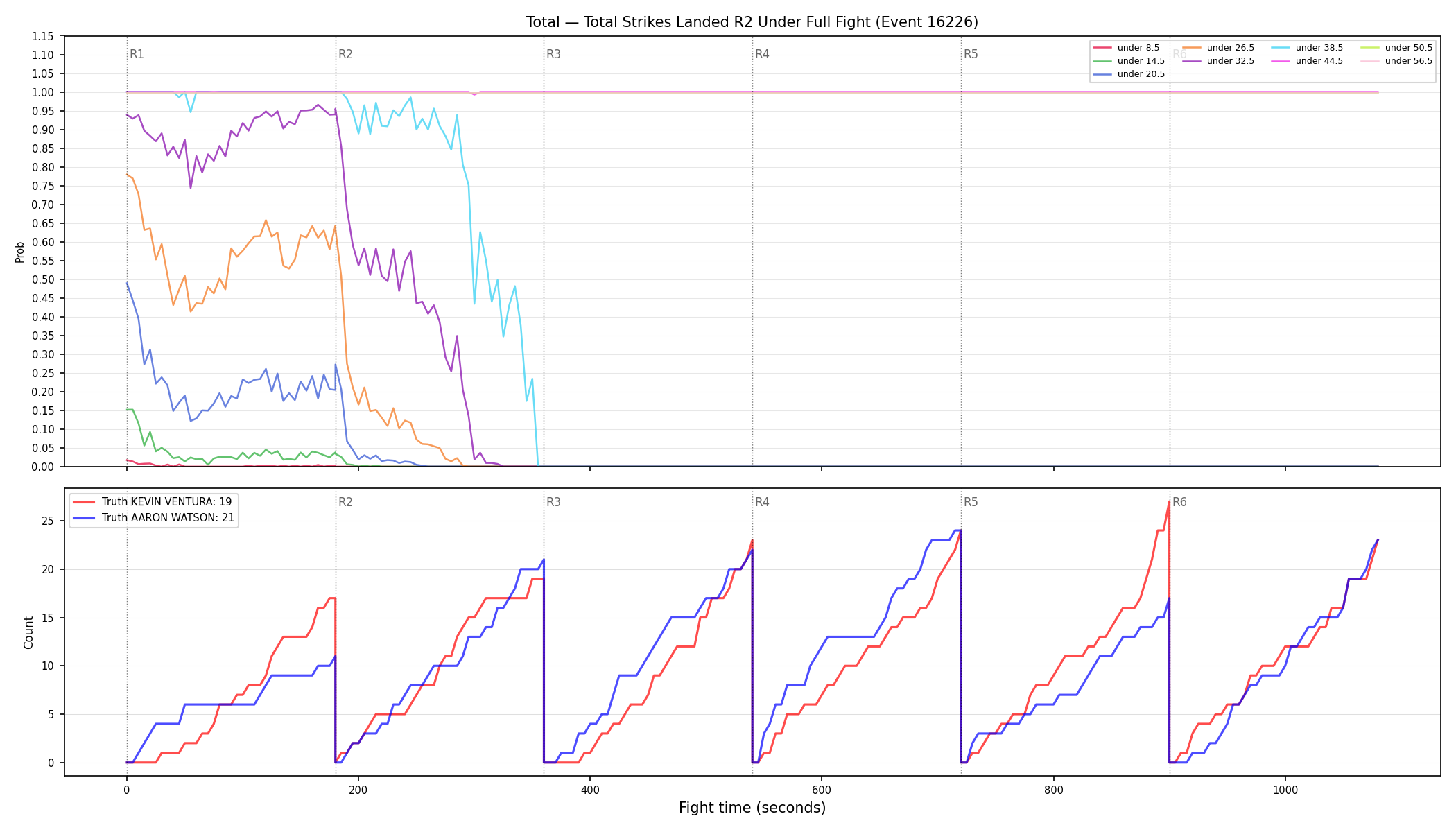Click the 'Truth KEVIN VENTURA: 19' legend entry

click(153, 501)
